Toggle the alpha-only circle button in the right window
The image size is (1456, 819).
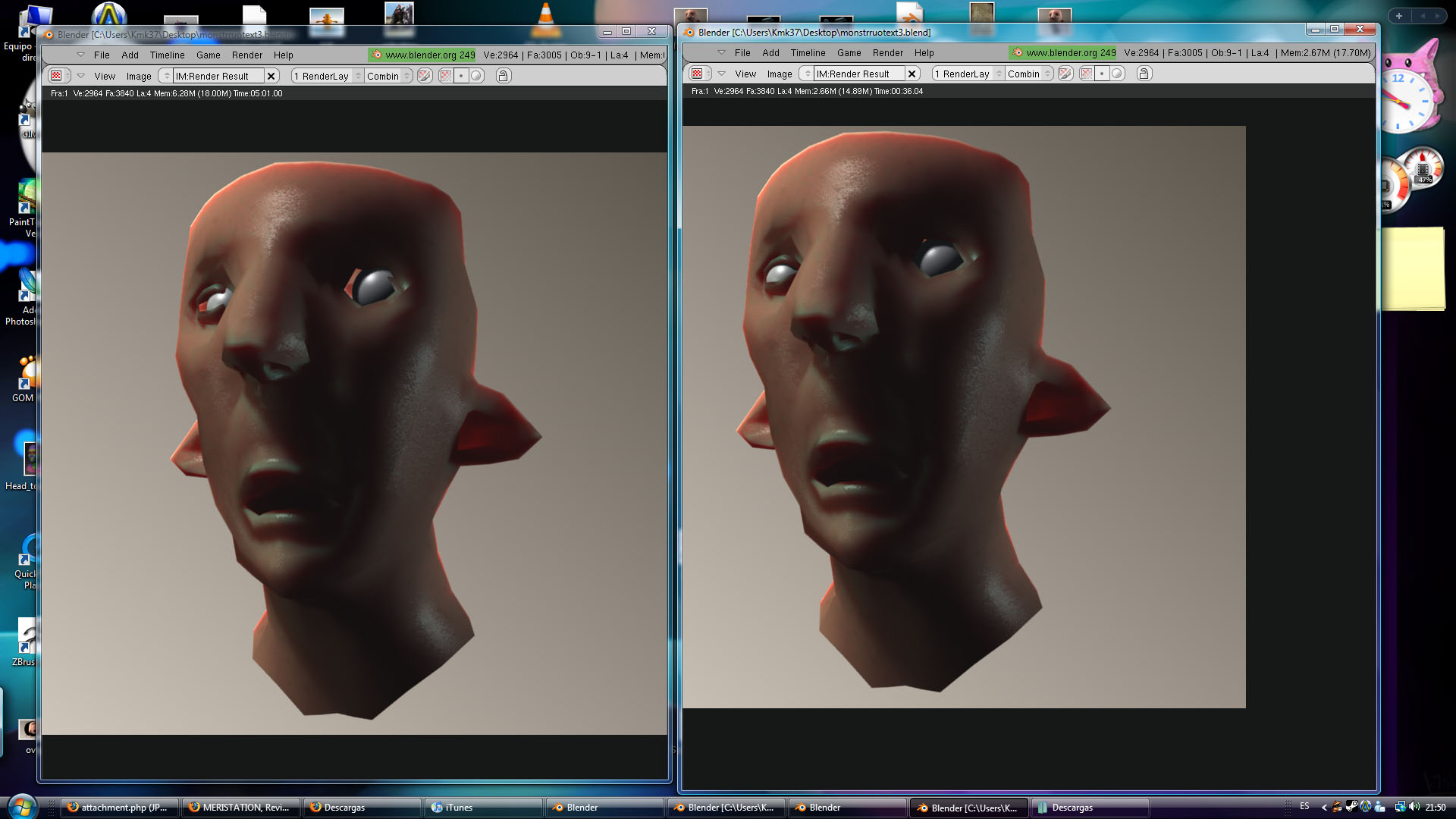coord(1117,74)
